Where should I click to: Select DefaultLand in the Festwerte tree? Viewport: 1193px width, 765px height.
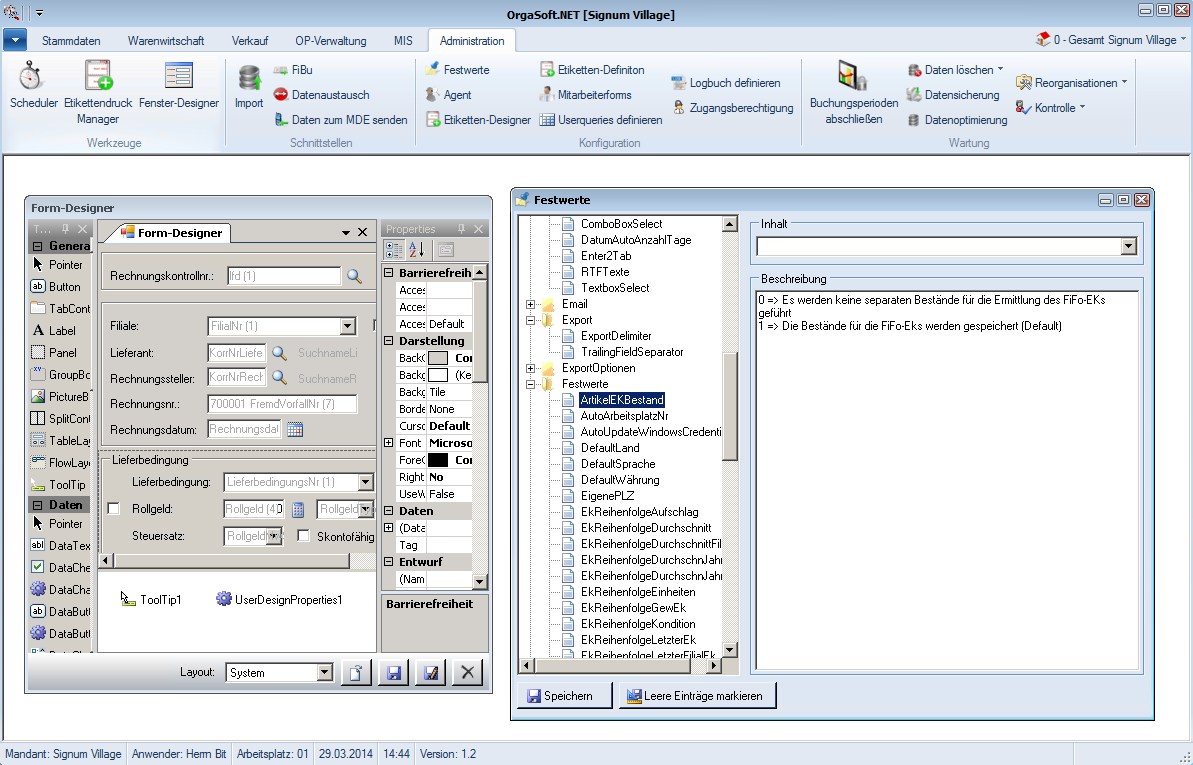pos(609,448)
